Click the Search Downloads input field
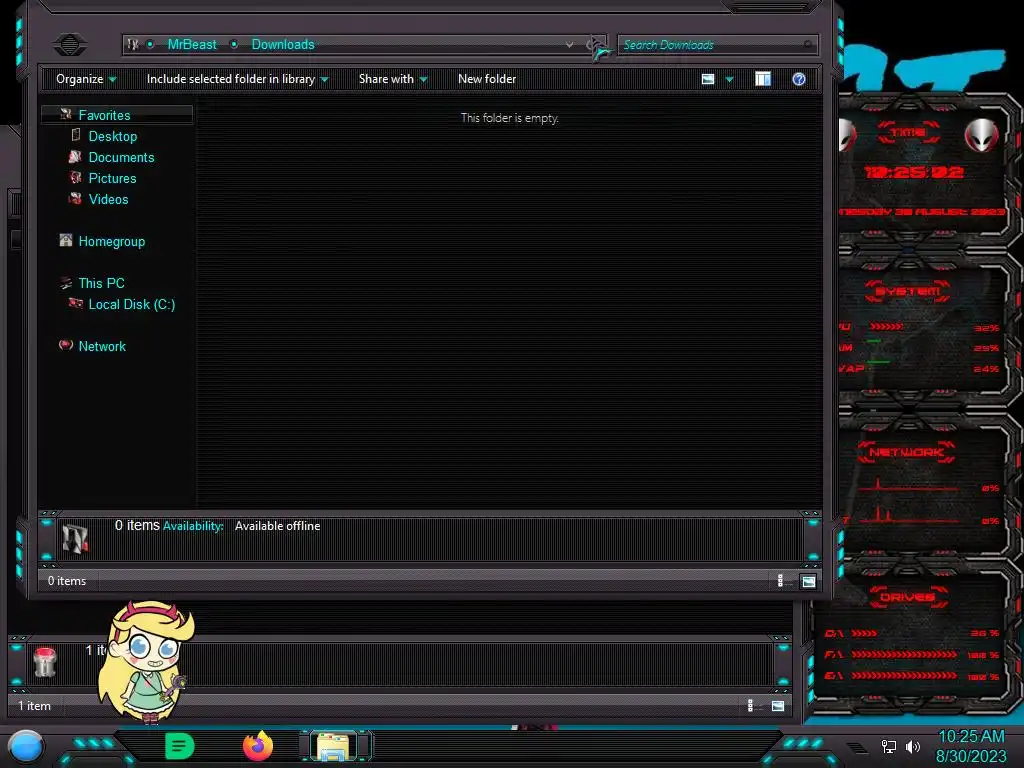 click(x=717, y=45)
